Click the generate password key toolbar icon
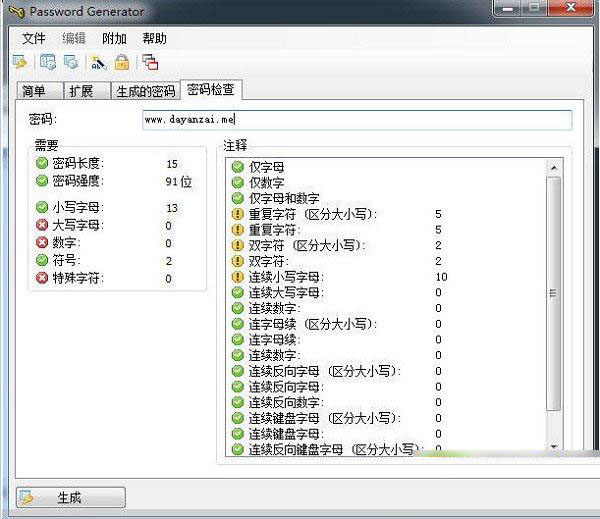This screenshot has height=519, width=600. pos(20,62)
